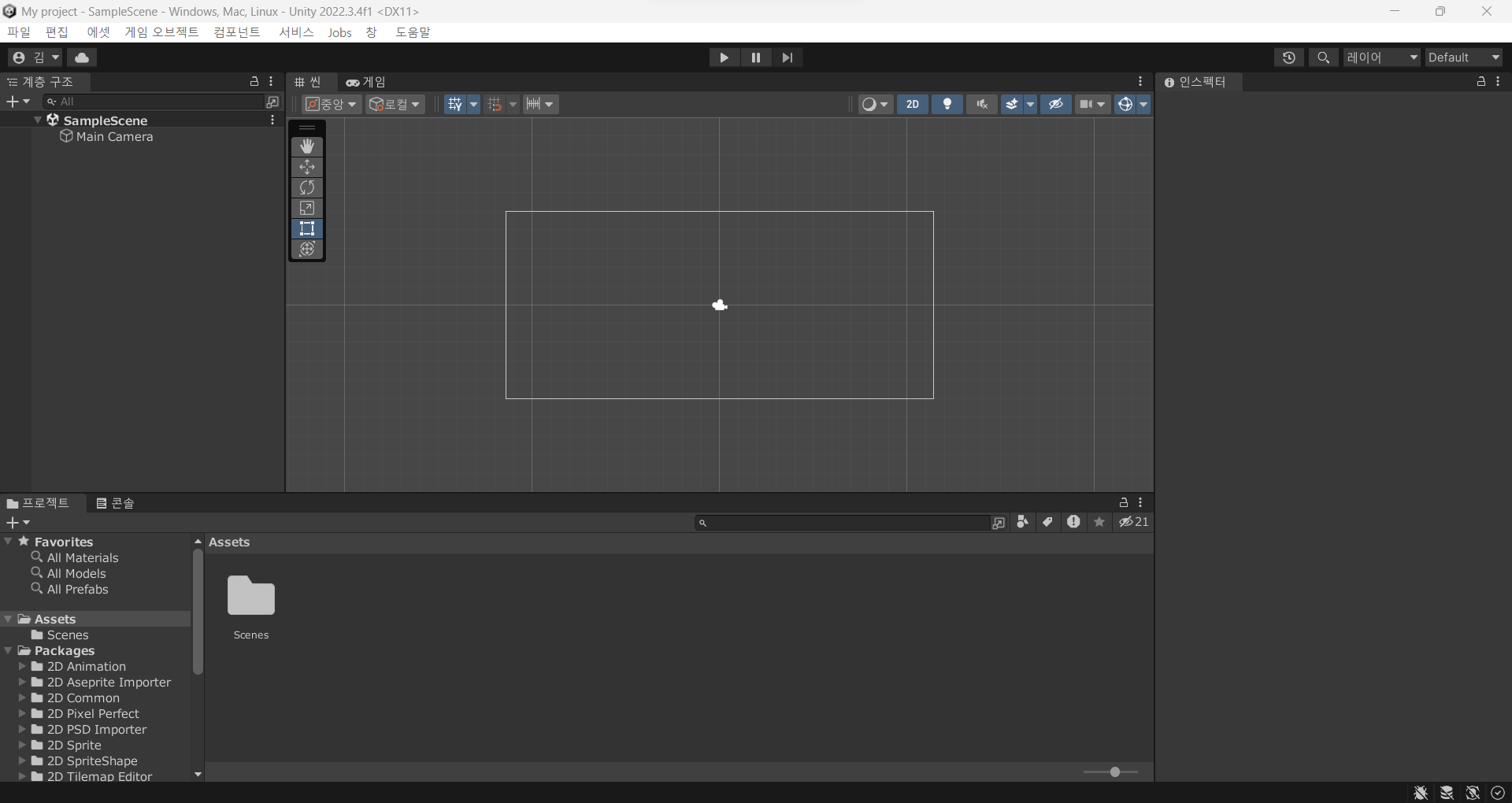Select the Scale tool

[x=307, y=208]
